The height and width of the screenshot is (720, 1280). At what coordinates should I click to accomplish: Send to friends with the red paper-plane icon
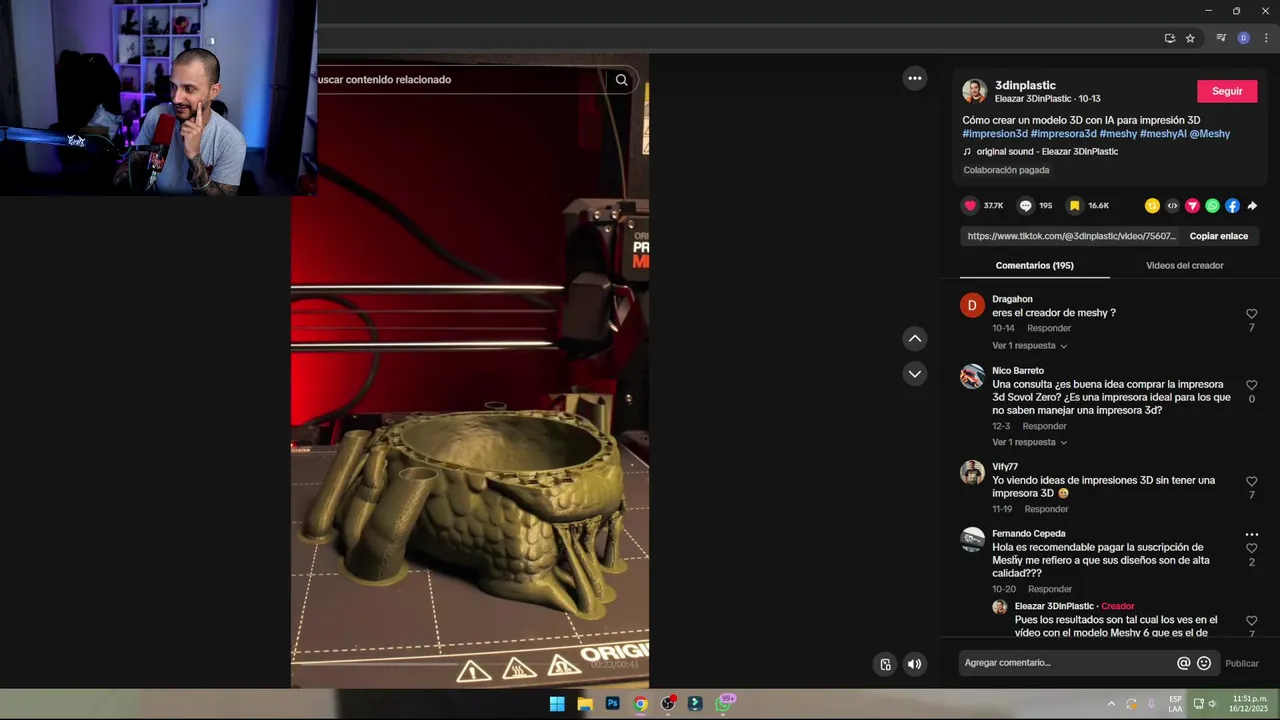pyautogui.click(x=1192, y=206)
